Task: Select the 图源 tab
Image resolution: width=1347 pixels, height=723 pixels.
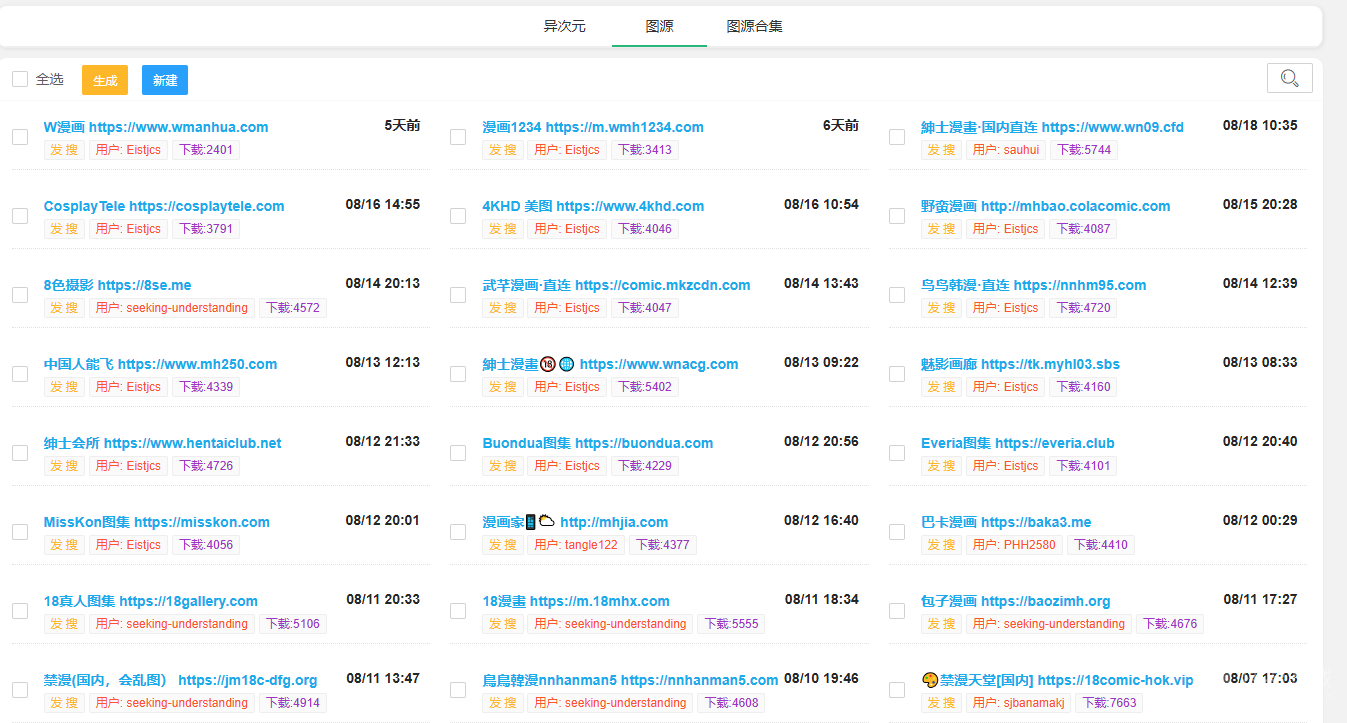Action: coord(660,26)
